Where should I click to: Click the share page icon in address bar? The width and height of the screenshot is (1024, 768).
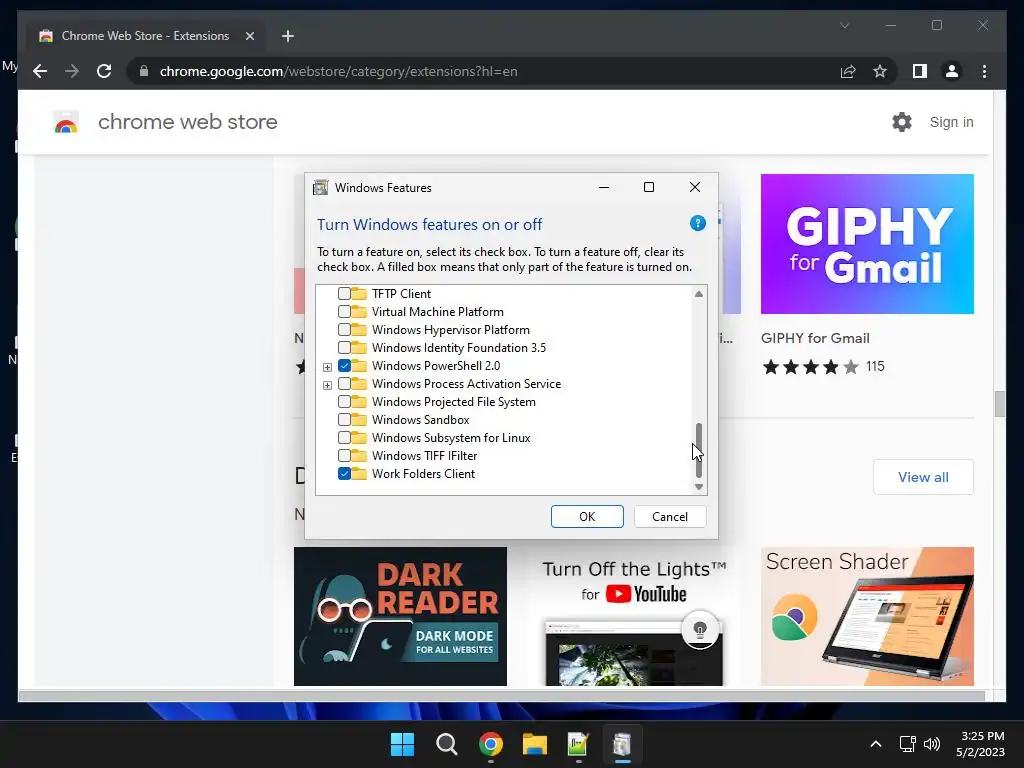(848, 71)
